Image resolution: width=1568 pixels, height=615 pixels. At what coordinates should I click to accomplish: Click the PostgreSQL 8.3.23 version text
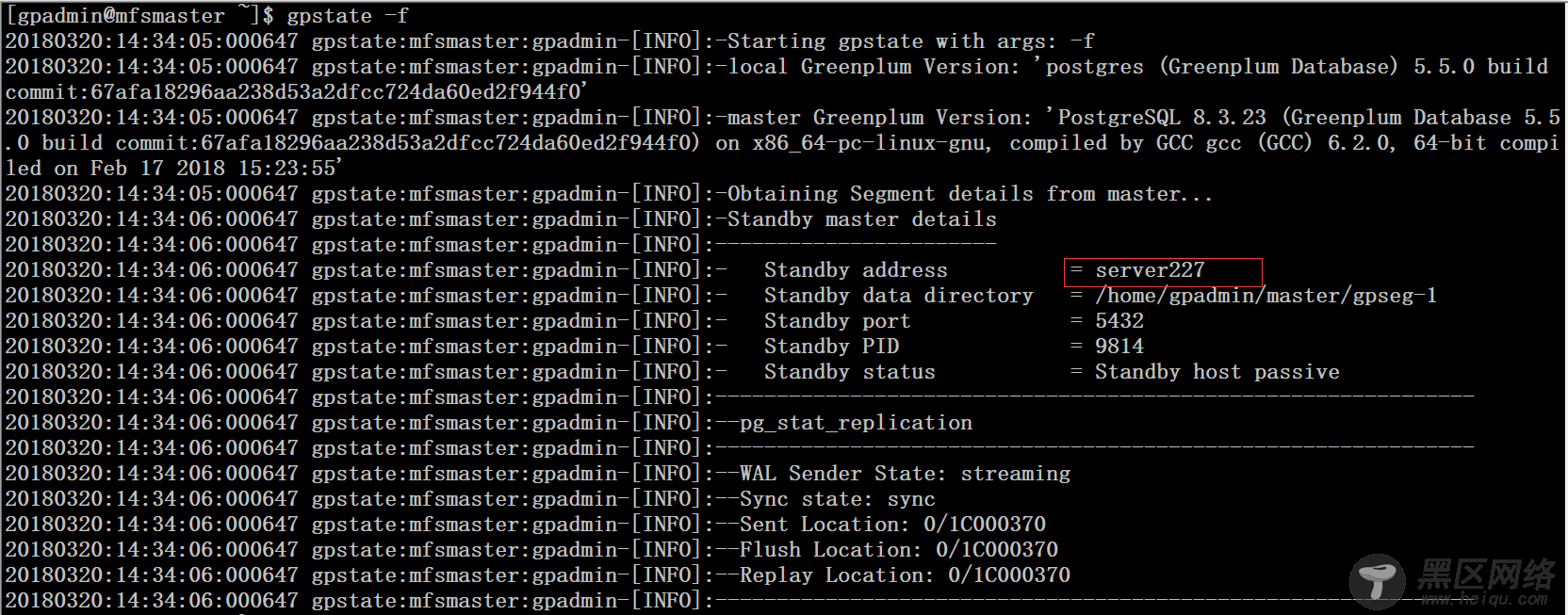[x=1162, y=118]
